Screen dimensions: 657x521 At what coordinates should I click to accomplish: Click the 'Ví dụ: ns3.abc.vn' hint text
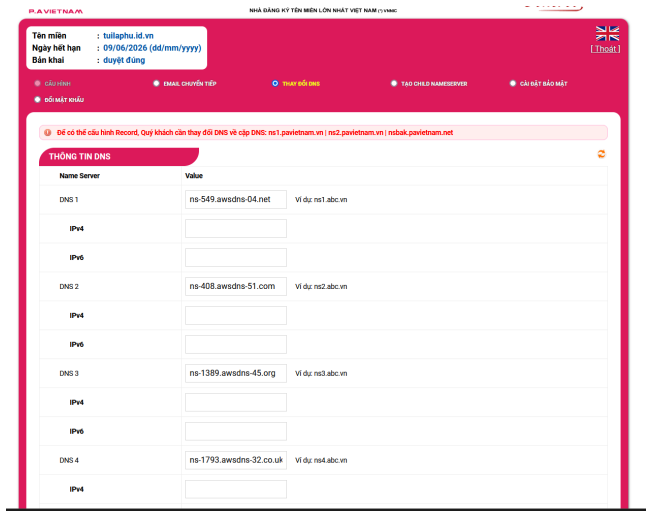point(321,373)
